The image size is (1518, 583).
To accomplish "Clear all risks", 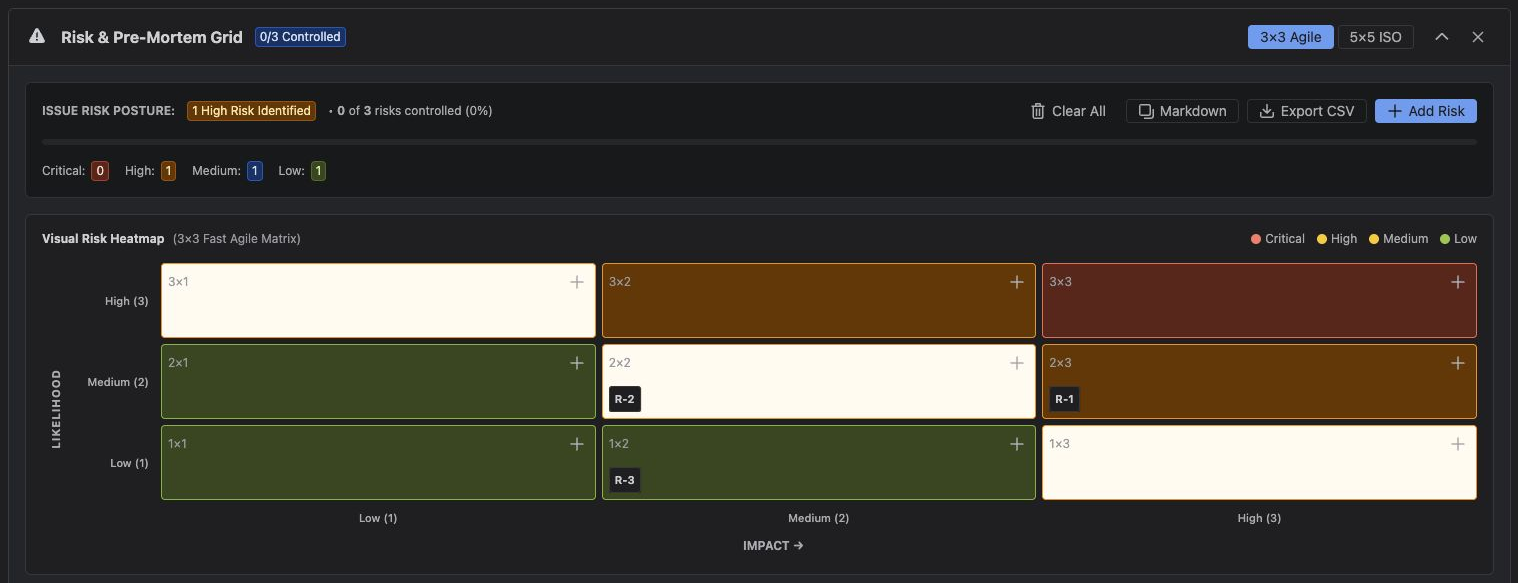I will (1068, 111).
